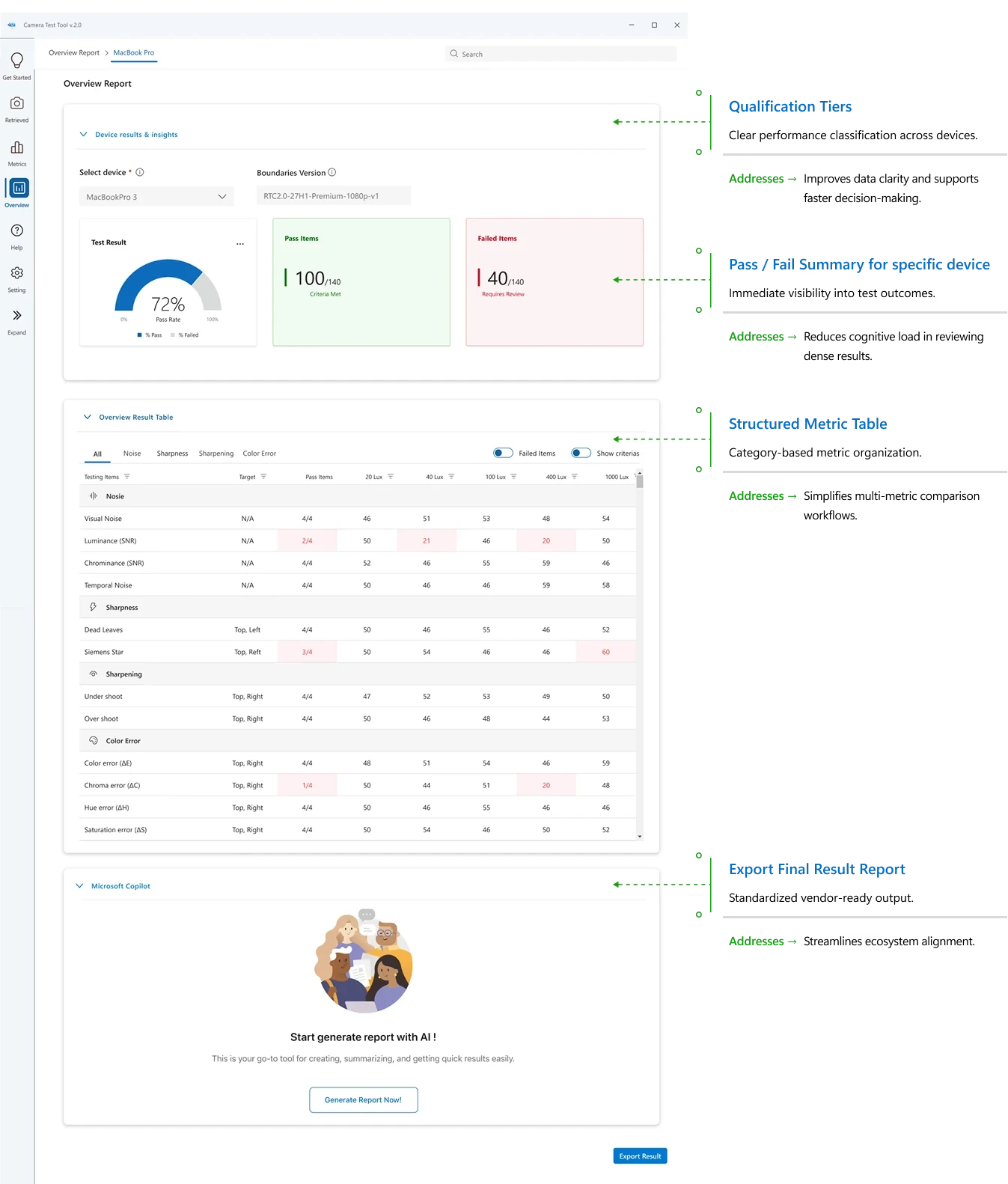
Task: Click the Dead Leaves row label
Action: click(103, 630)
